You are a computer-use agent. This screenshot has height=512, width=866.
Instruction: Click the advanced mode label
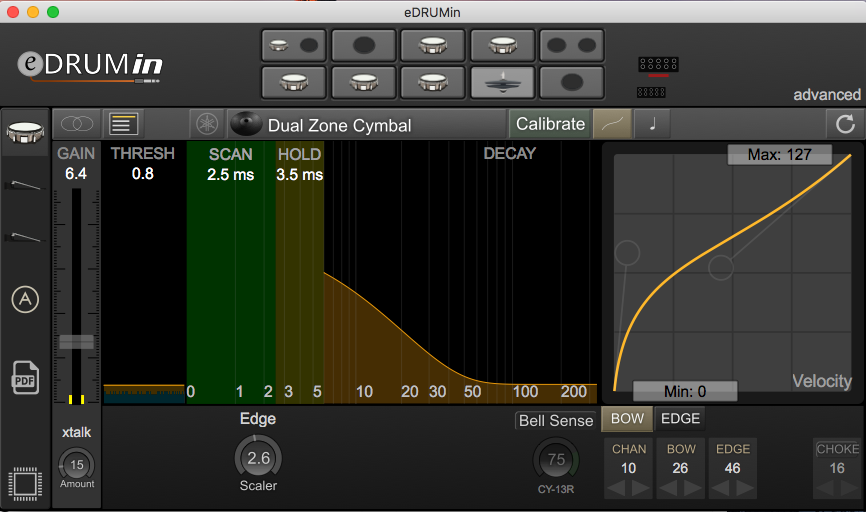[827, 95]
